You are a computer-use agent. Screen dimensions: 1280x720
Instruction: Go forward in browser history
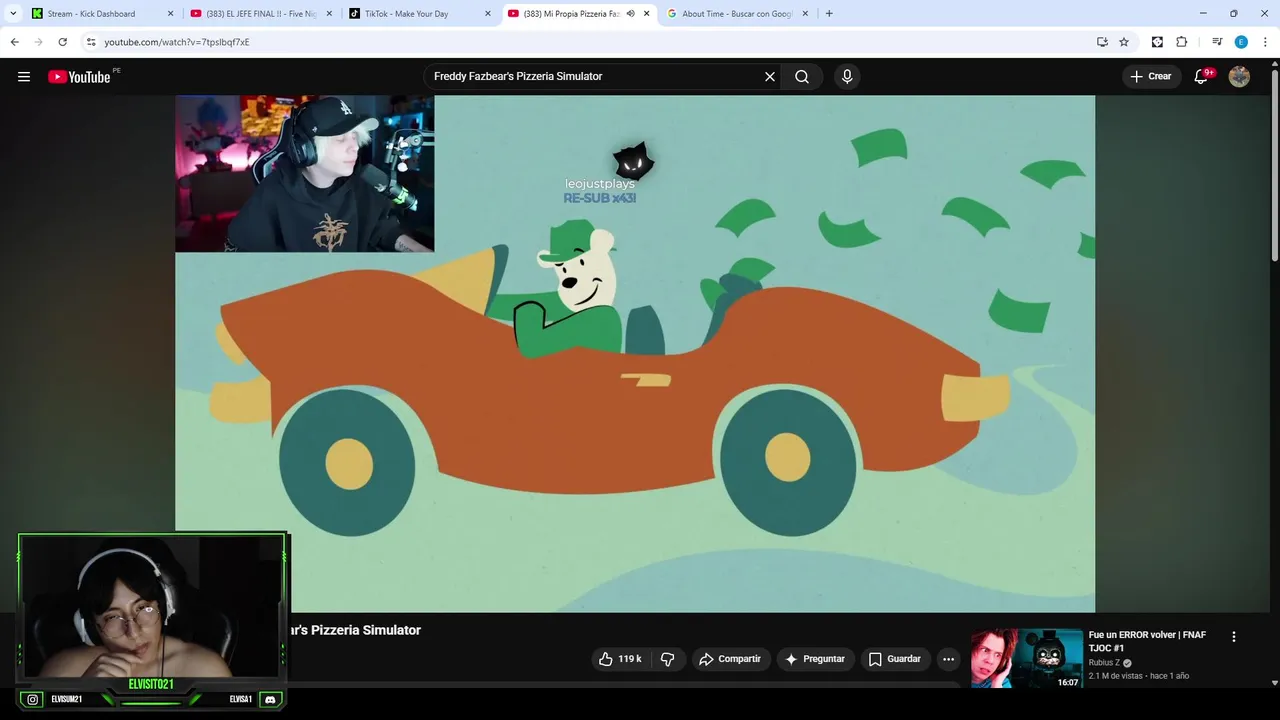(x=38, y=42)
